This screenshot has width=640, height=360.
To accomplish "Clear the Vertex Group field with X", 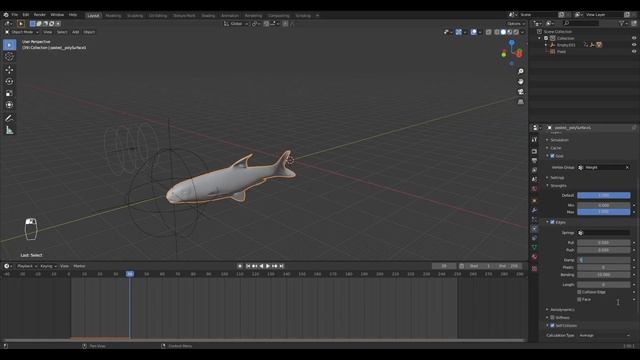I will 627,167.
